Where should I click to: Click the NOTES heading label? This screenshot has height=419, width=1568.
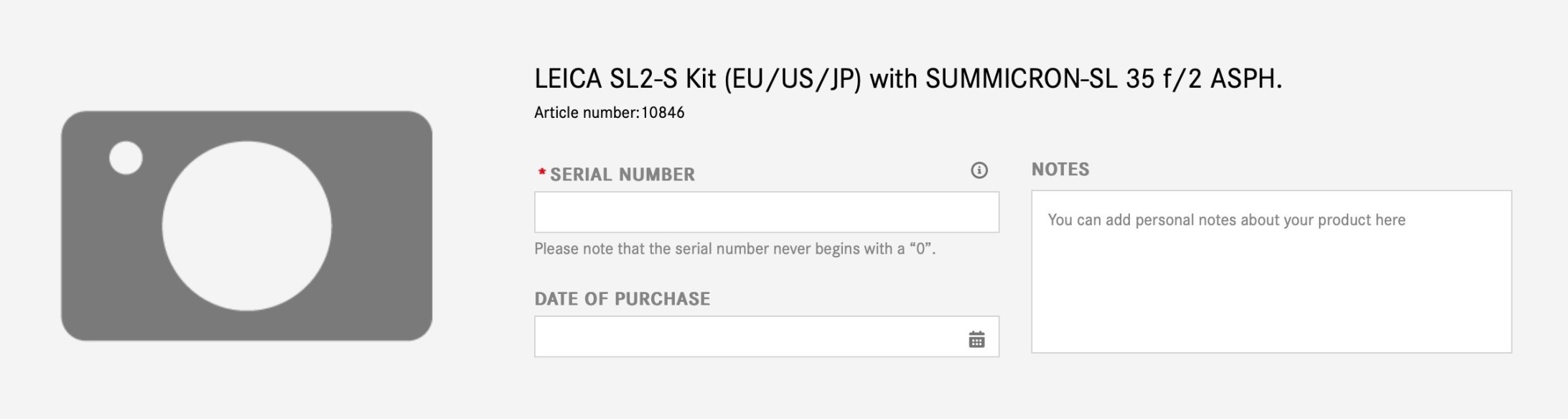pos(1060,170)
